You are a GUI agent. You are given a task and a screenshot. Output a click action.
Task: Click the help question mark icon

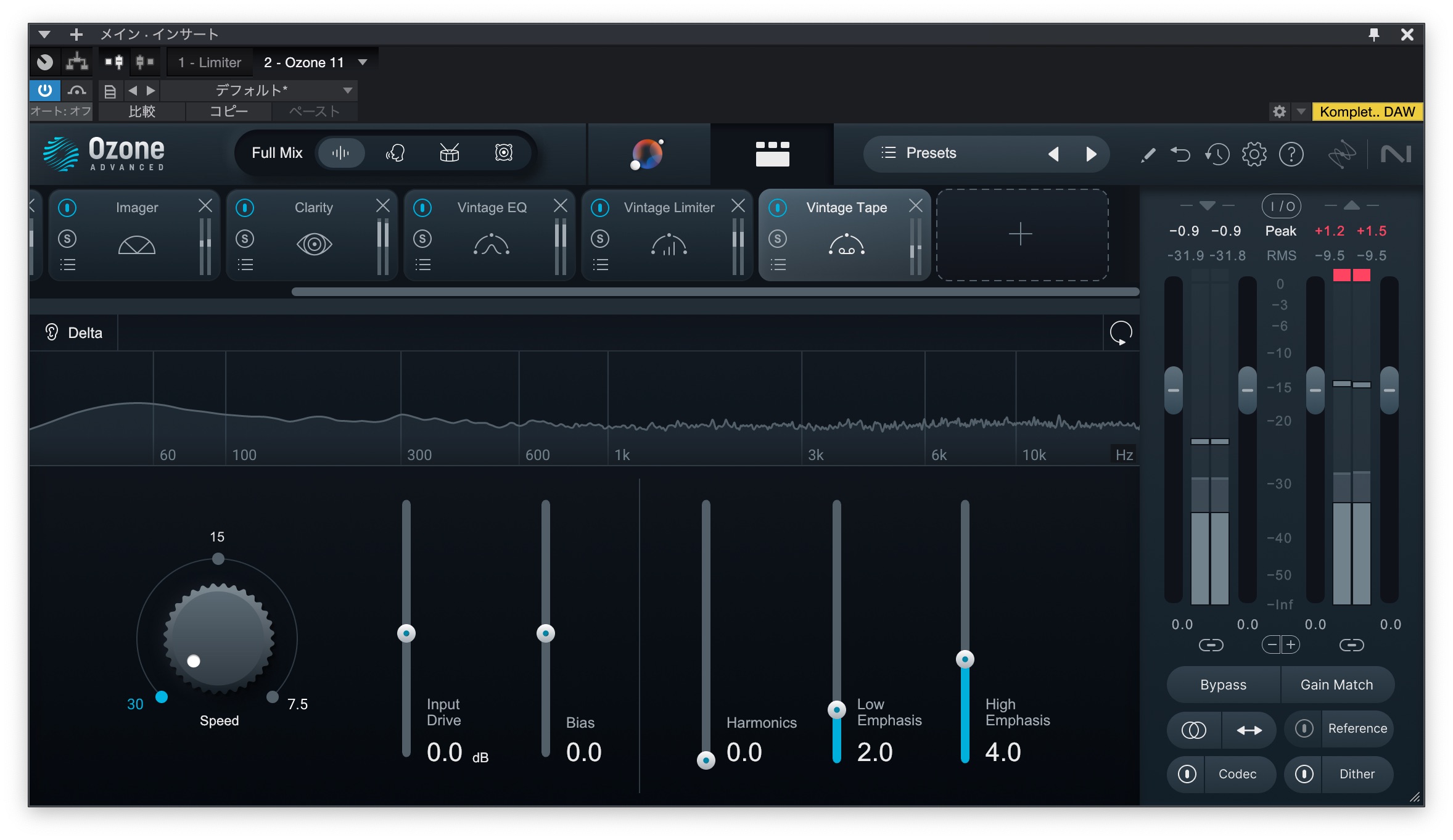[x=1291, y=154]
